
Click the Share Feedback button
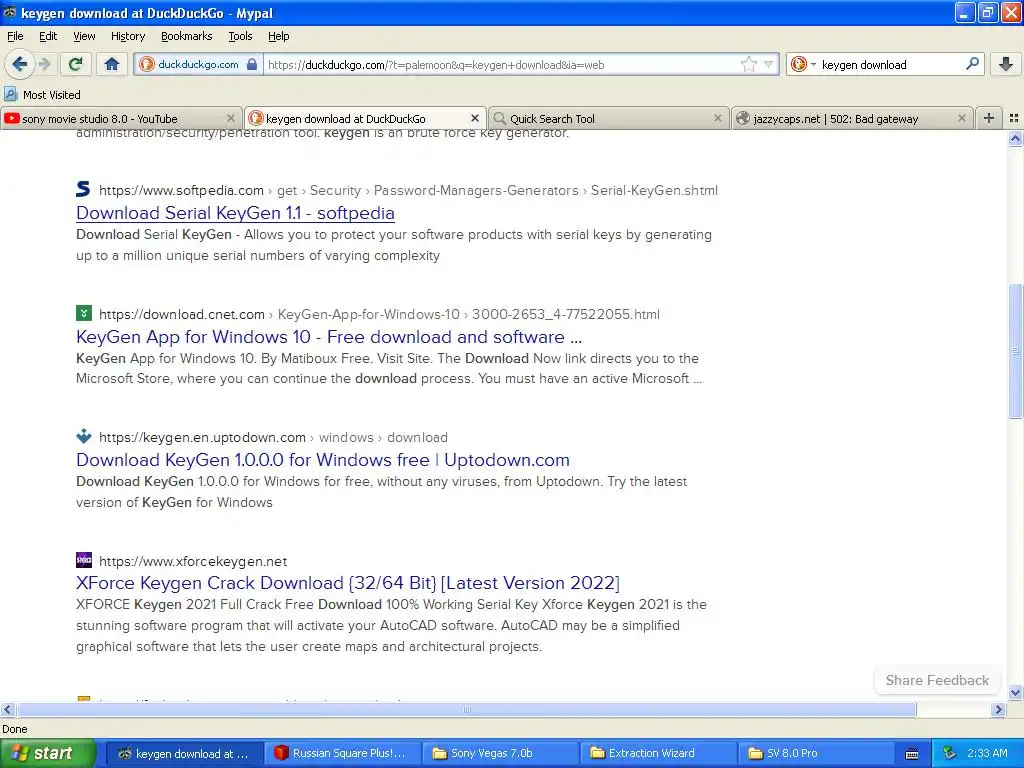click(x=937, y=680)
